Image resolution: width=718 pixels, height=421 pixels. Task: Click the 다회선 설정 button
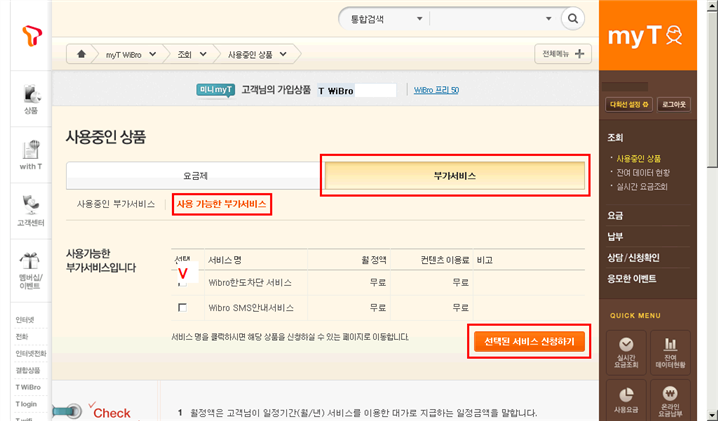click(x=629, y=104)
